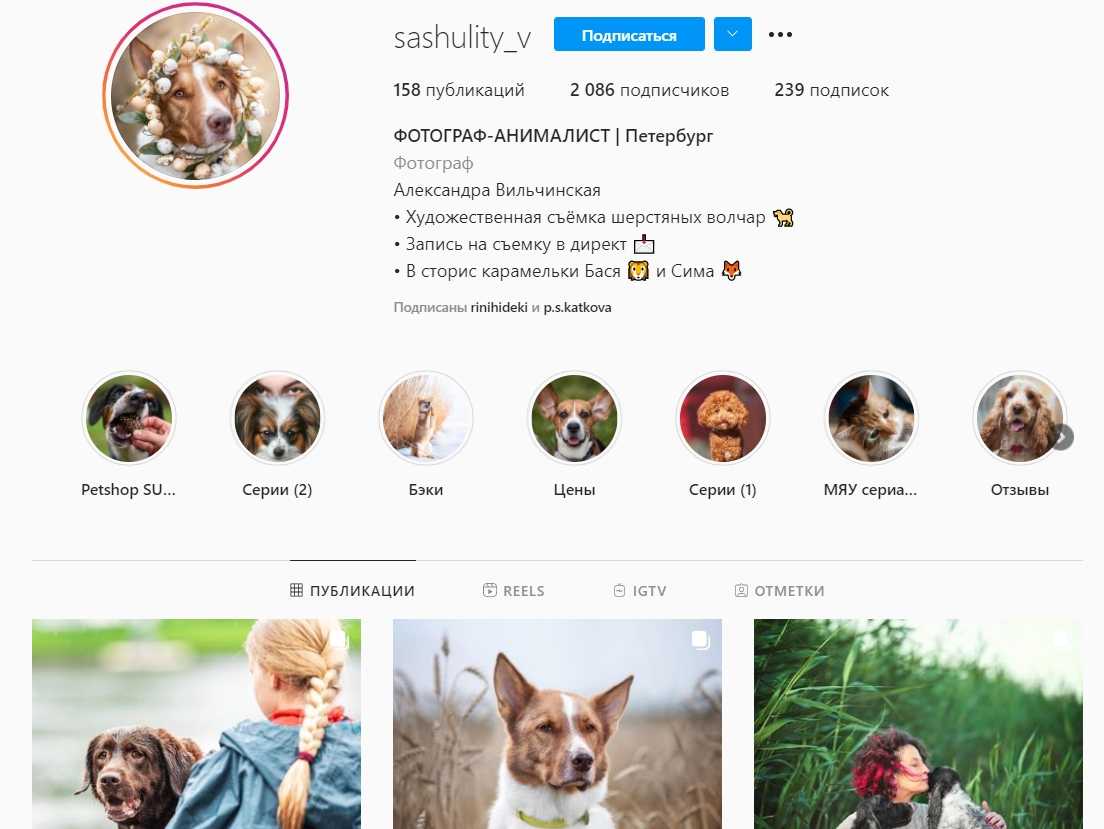Open the p.s.katkova follower link
The height and width of the screenshot is (829, 1104).
point(577,308)
